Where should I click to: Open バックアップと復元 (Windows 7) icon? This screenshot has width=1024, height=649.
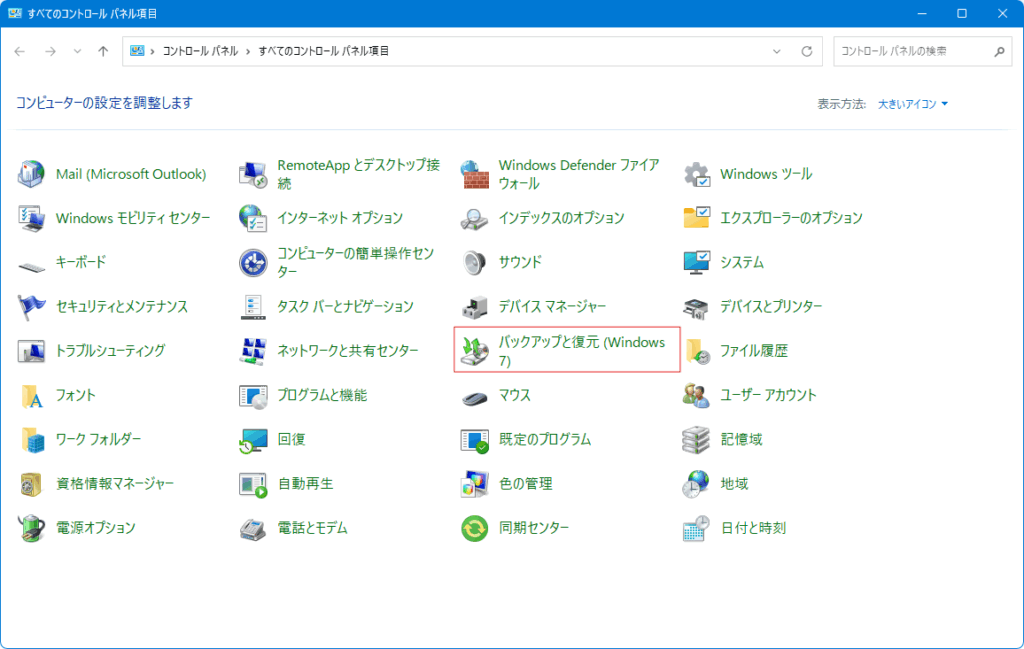tap(475, 351)
